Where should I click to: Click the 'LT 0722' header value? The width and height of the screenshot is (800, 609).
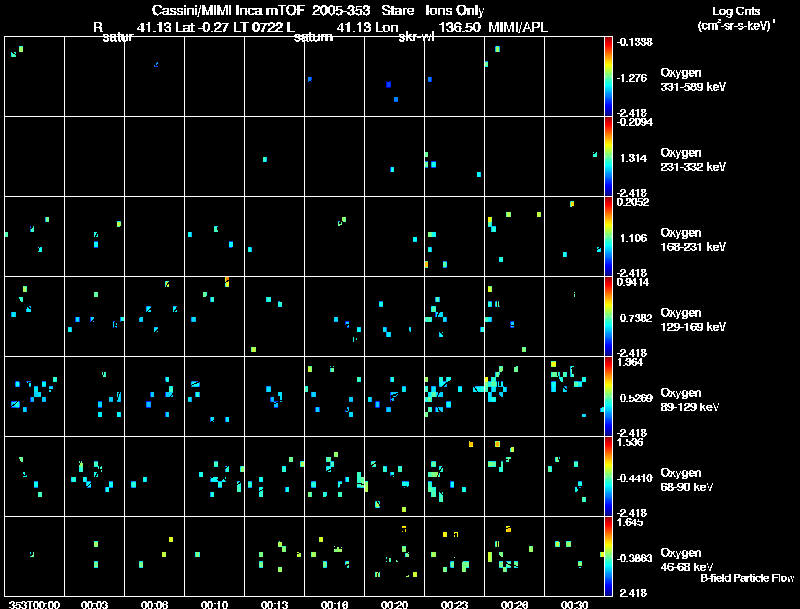(x=258, y=27)
